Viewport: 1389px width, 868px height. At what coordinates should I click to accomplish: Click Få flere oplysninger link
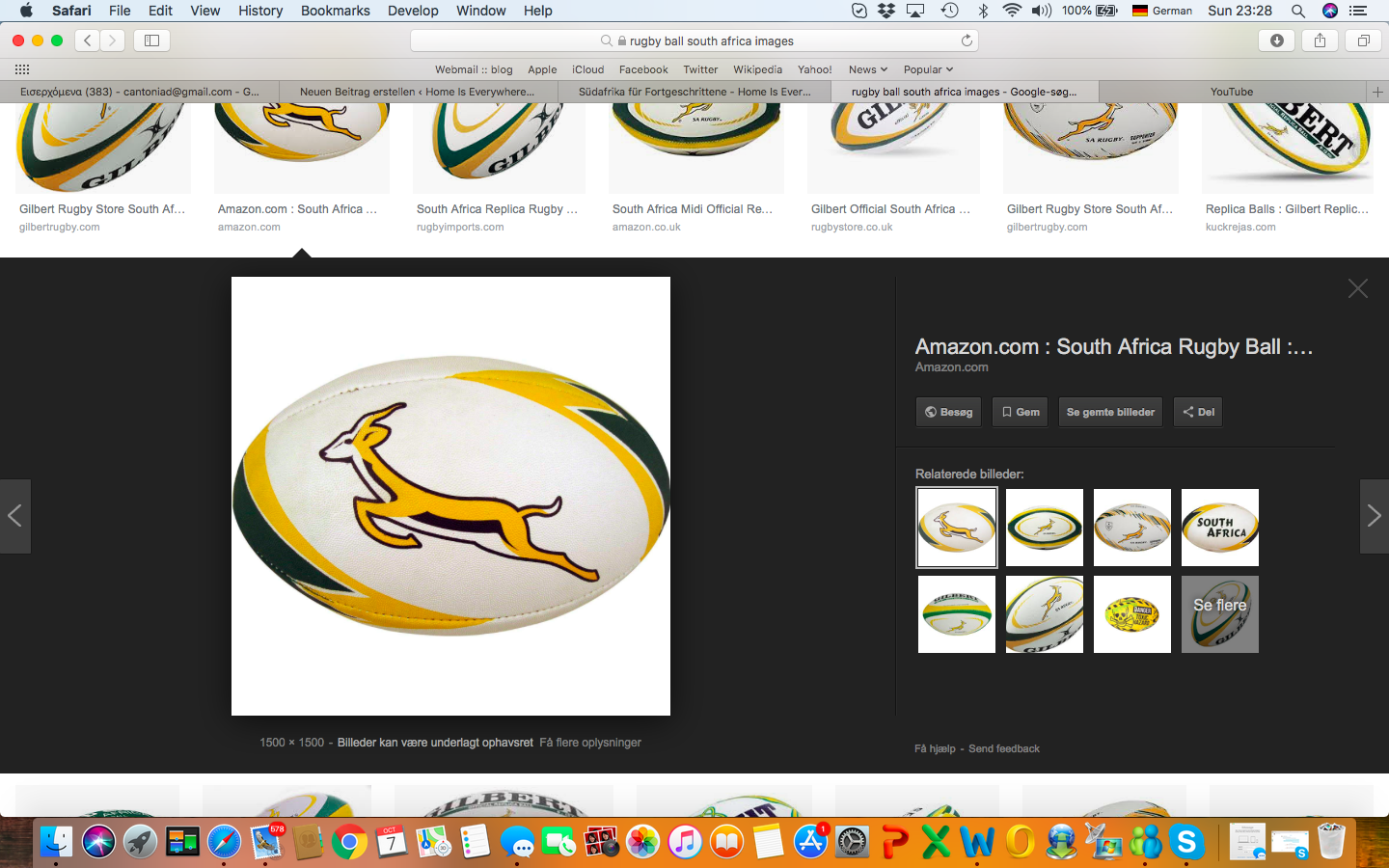pos(590,743)
